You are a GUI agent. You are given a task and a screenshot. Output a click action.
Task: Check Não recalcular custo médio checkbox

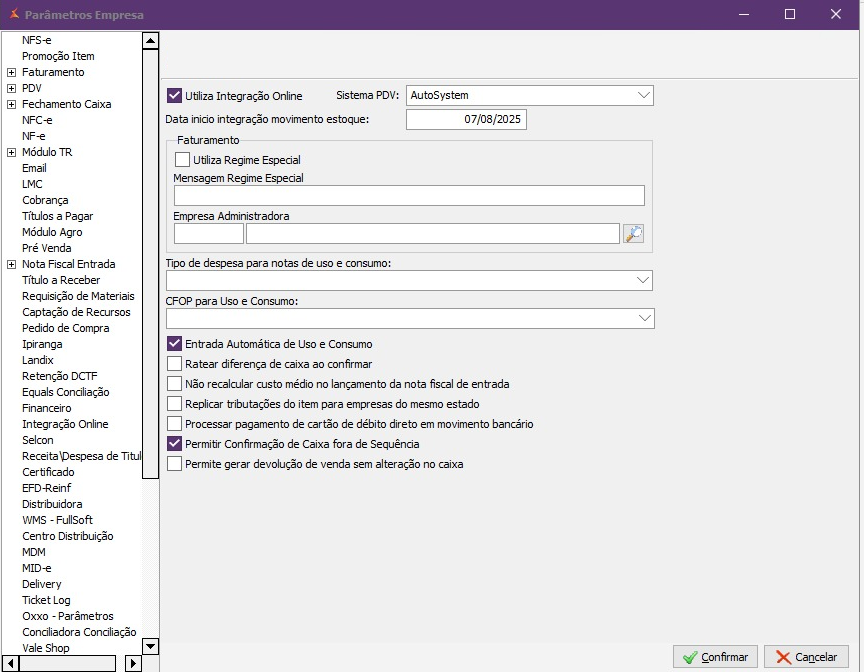(x=174, y=383)
